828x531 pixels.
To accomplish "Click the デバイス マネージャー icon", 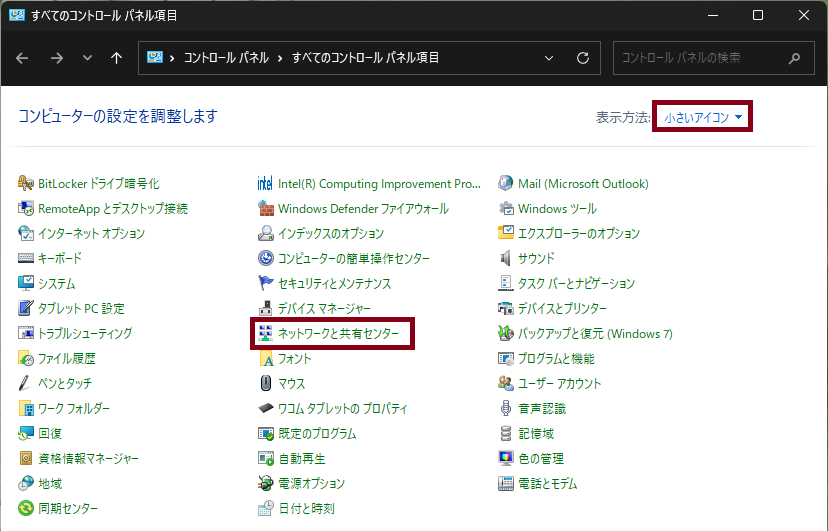I will [266, 309].
